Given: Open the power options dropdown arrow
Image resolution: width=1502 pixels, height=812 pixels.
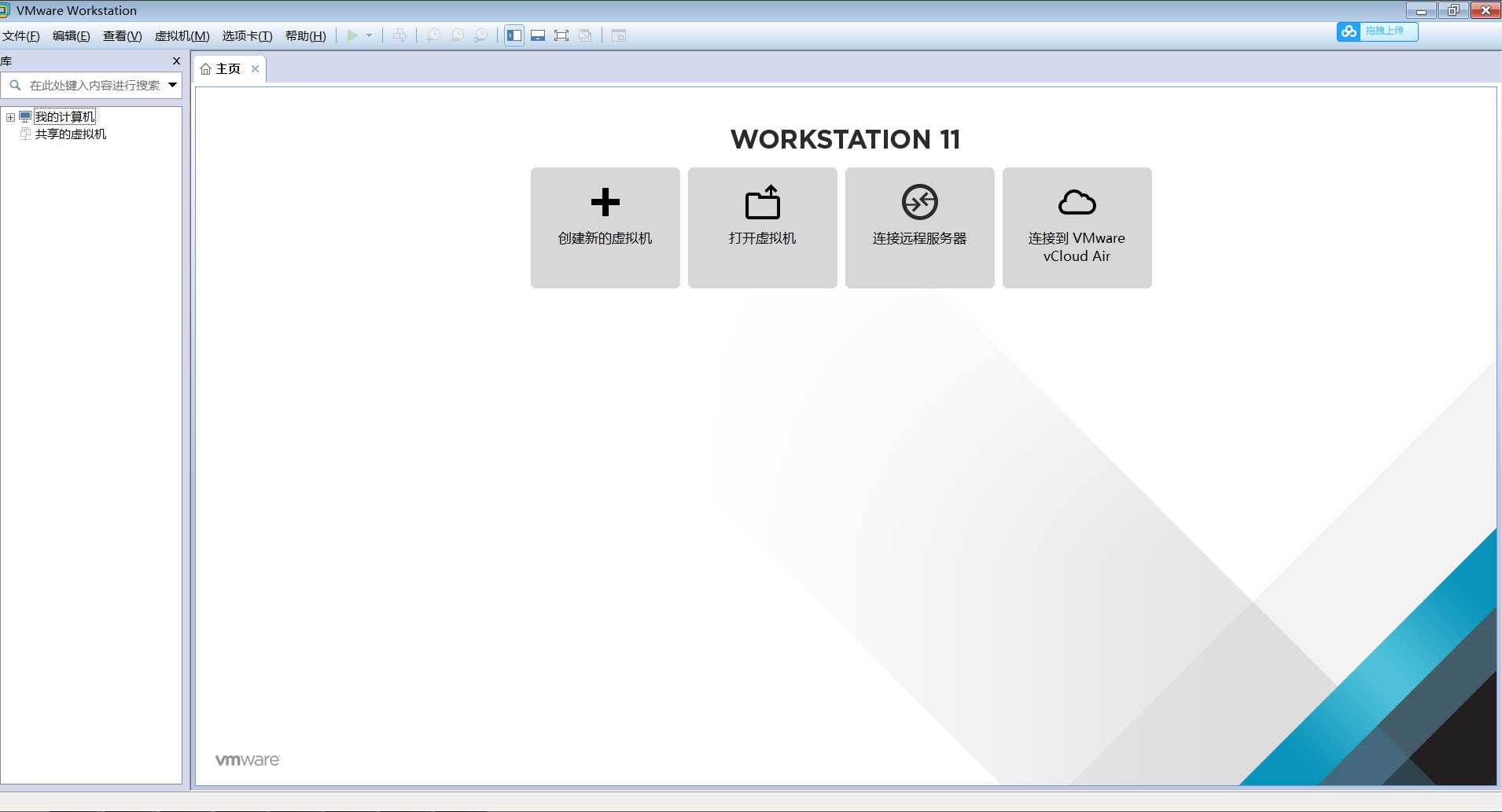Looking at the screenshot, I should click(x=369, y=35).
